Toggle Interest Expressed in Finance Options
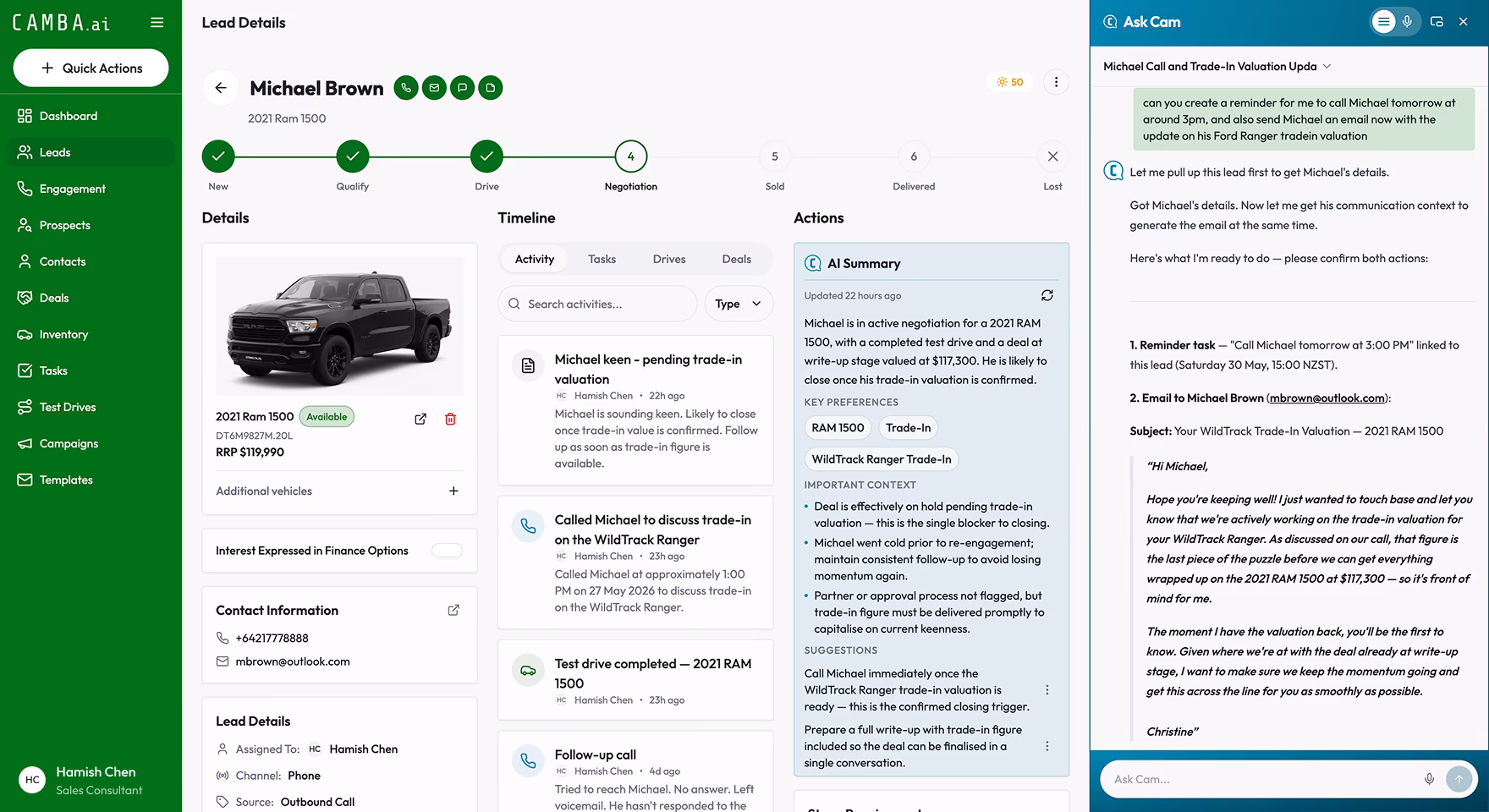This screenshot has width=1489, height=812. [x=447, y=551]
